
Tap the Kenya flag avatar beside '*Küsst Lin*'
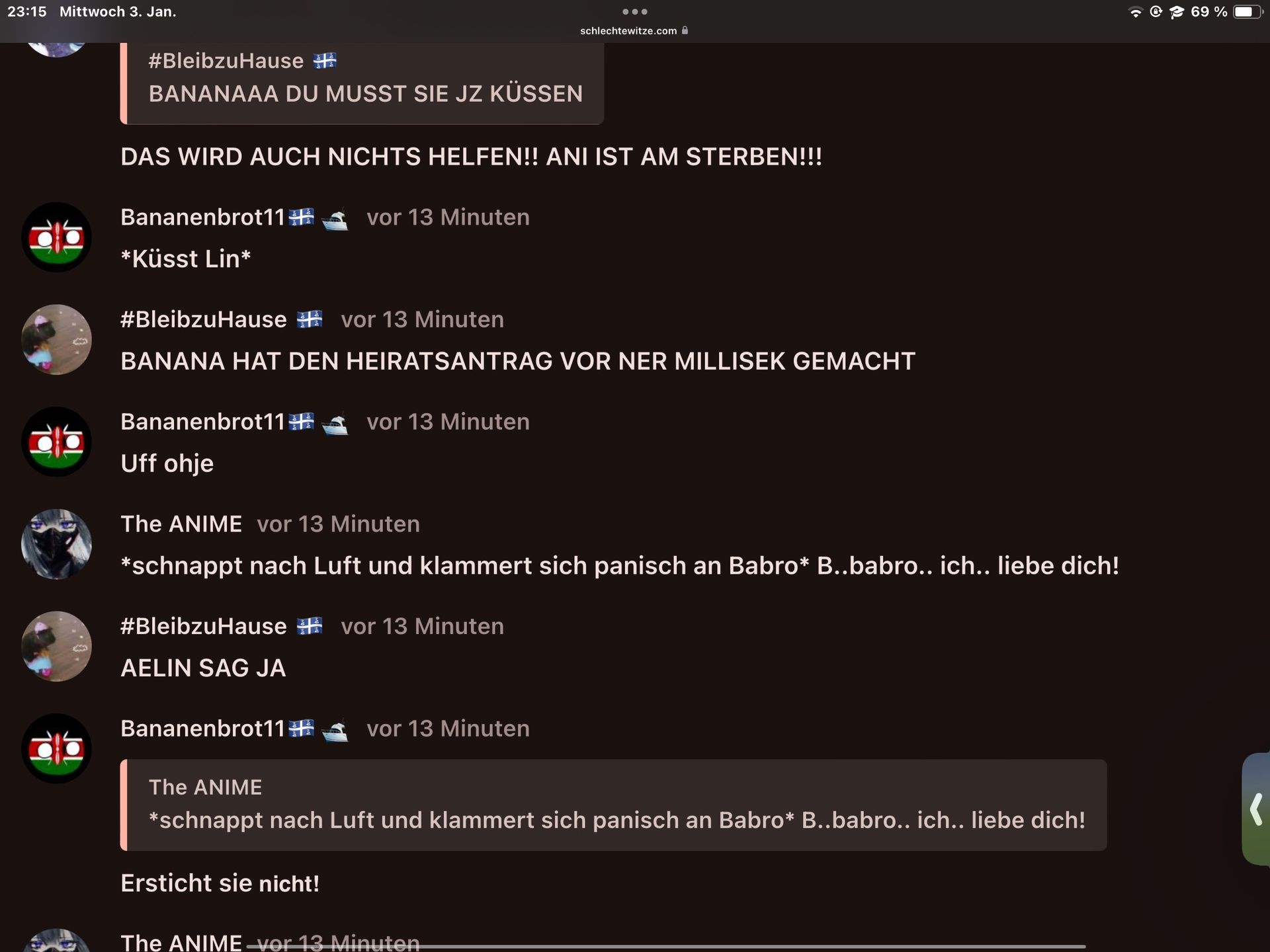tap(56, 237)
